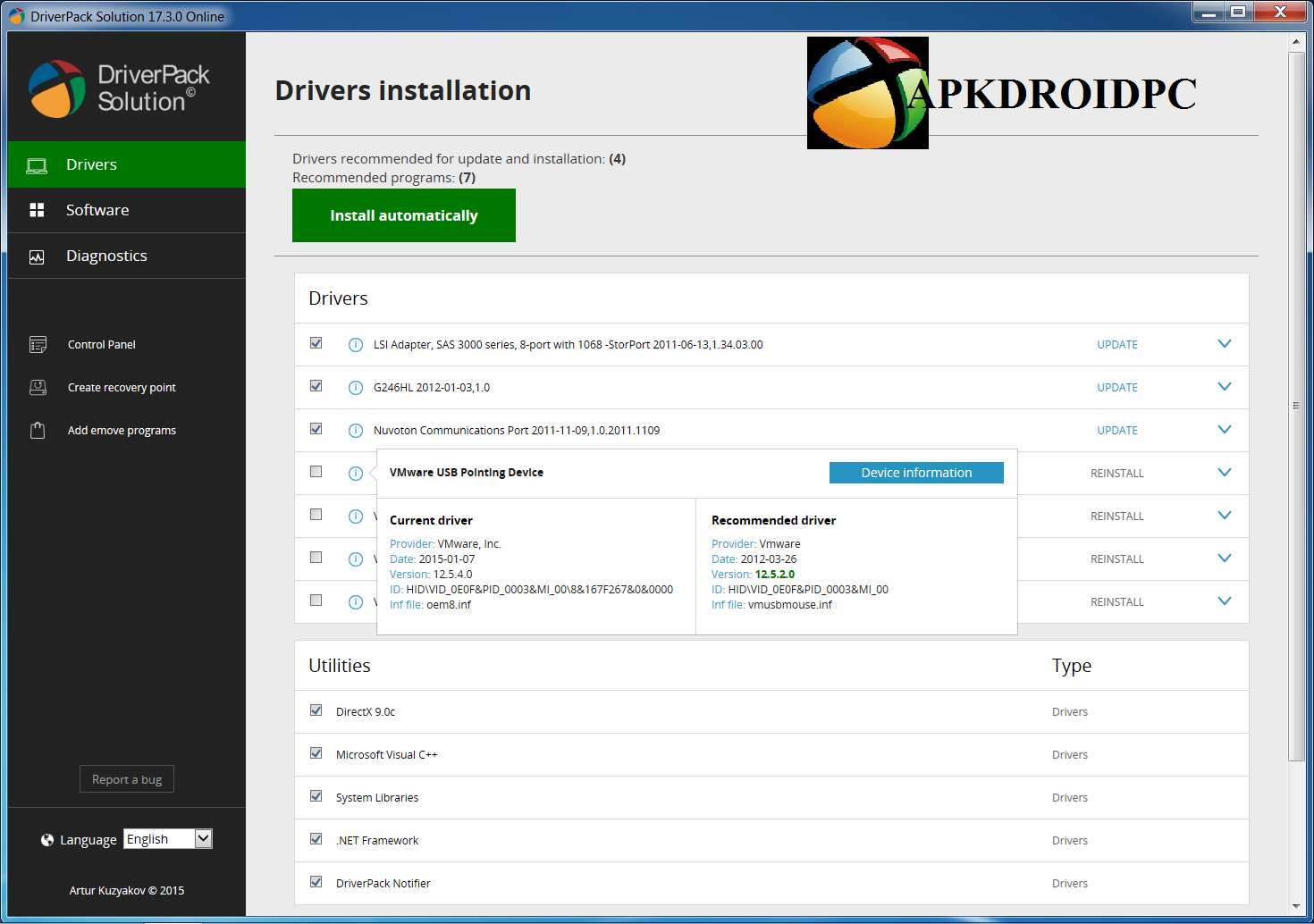Click the DriverPack Solution logo
Image resolution: width=1314 pixels, height=924 pixels.
[119, 88]
